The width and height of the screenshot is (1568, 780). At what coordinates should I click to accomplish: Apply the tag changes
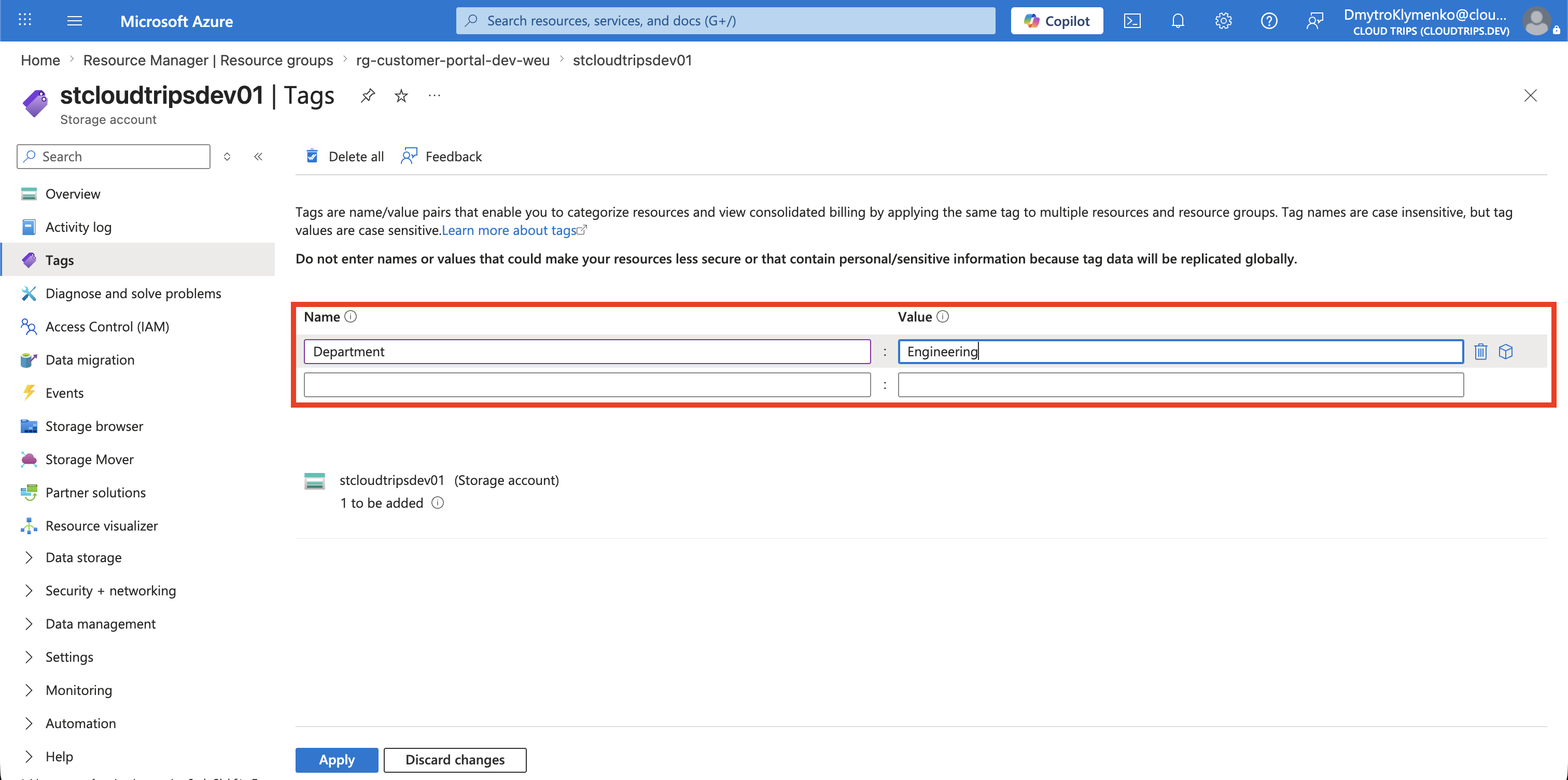(337, 760)
